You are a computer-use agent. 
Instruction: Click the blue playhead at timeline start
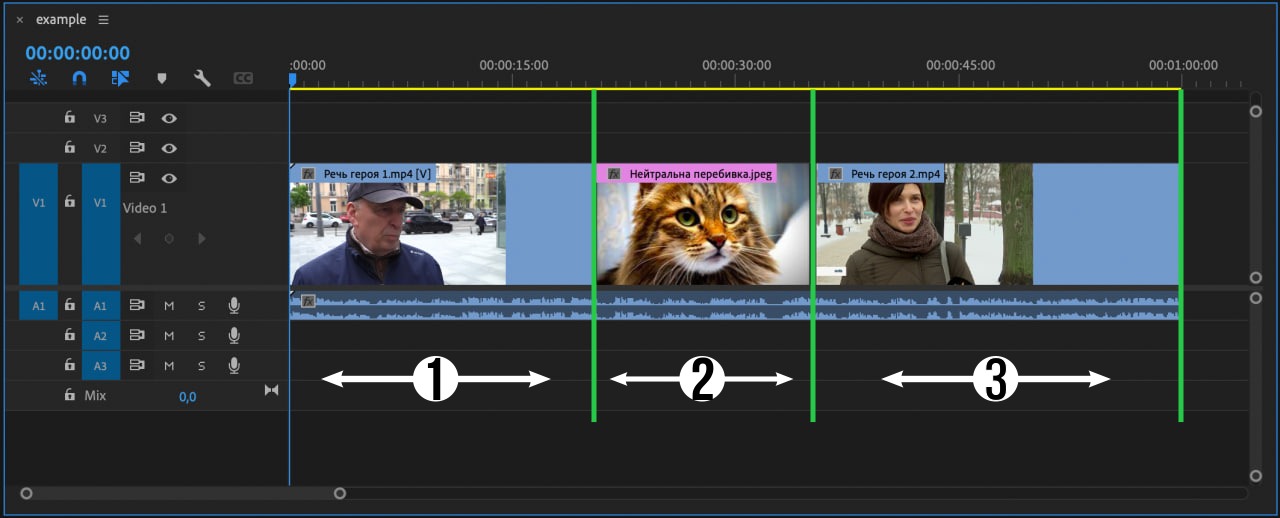(292, 79)
